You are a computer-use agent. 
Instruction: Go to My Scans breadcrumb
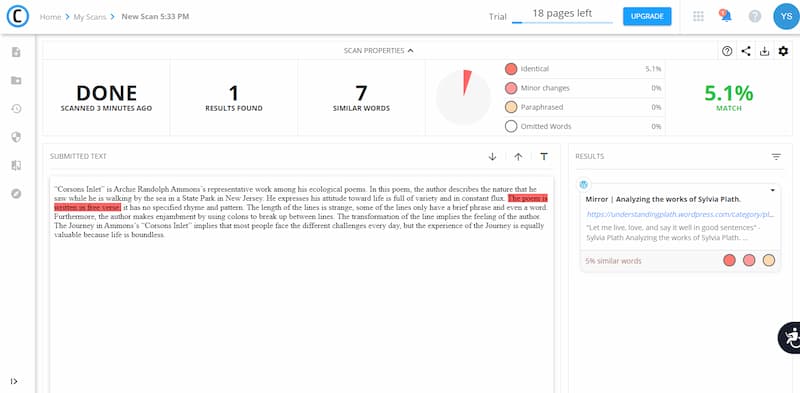point(90,17)
